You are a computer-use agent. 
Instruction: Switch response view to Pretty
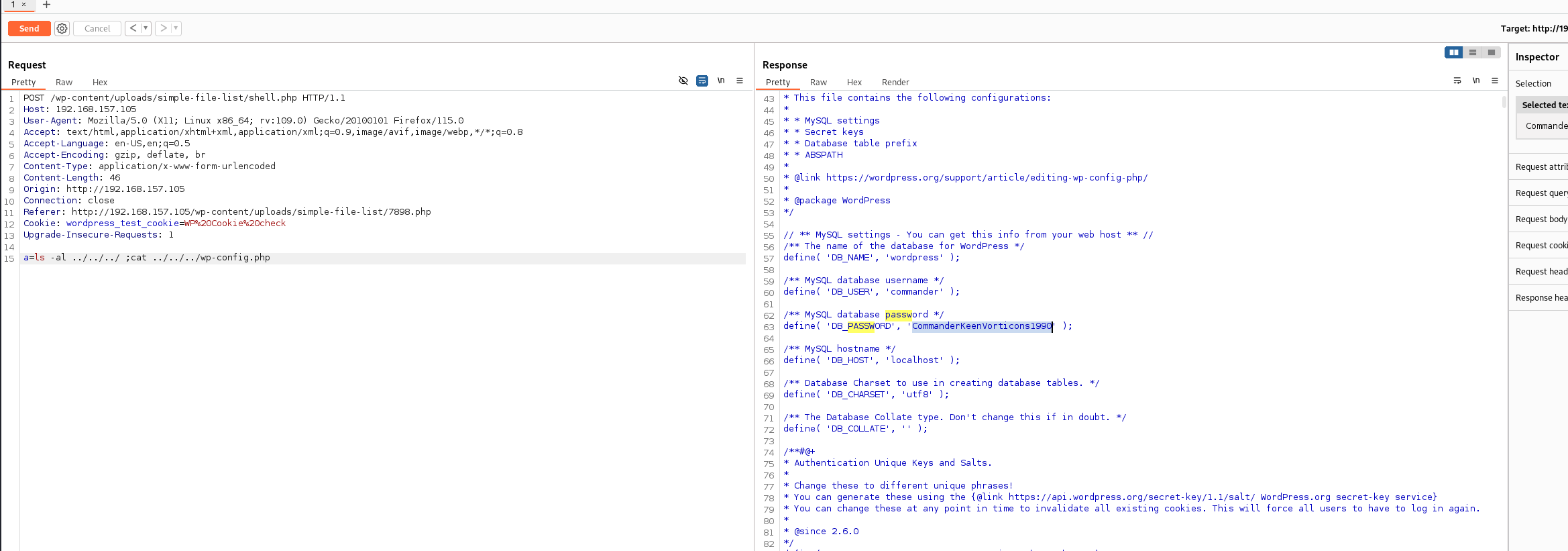(x=778, y=82)
